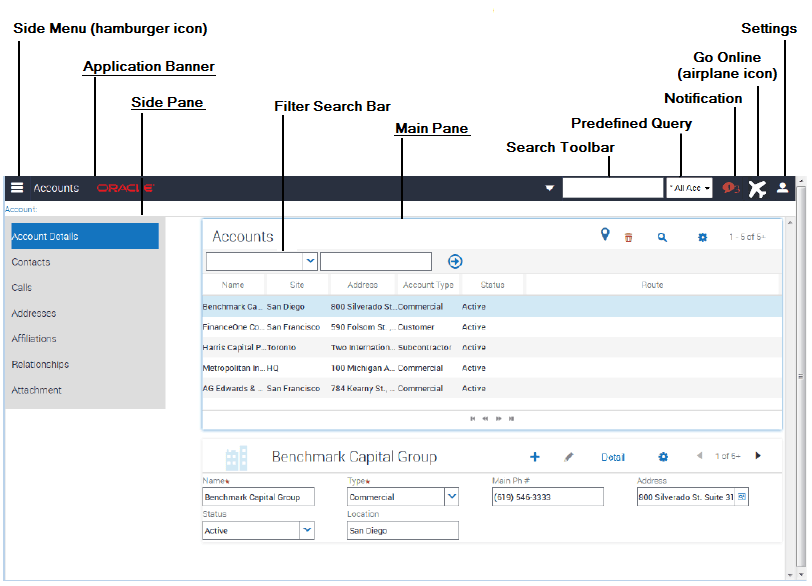Open the Settings person icon
812x586 pixels.
[782, 188]
